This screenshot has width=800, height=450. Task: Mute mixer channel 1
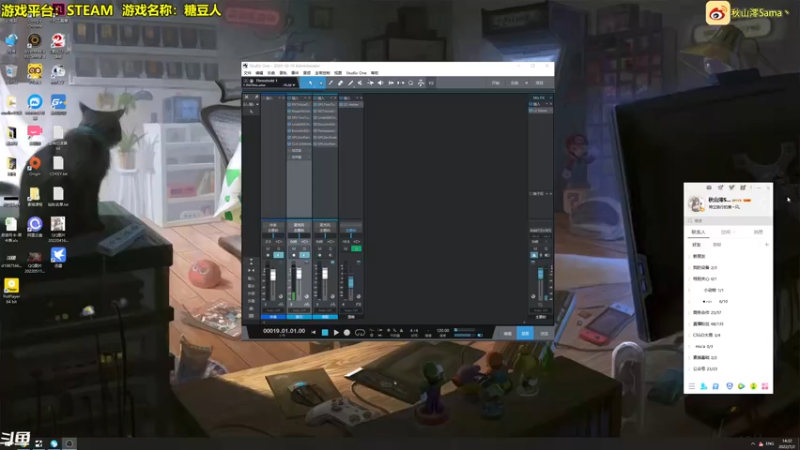click(268, 248)
